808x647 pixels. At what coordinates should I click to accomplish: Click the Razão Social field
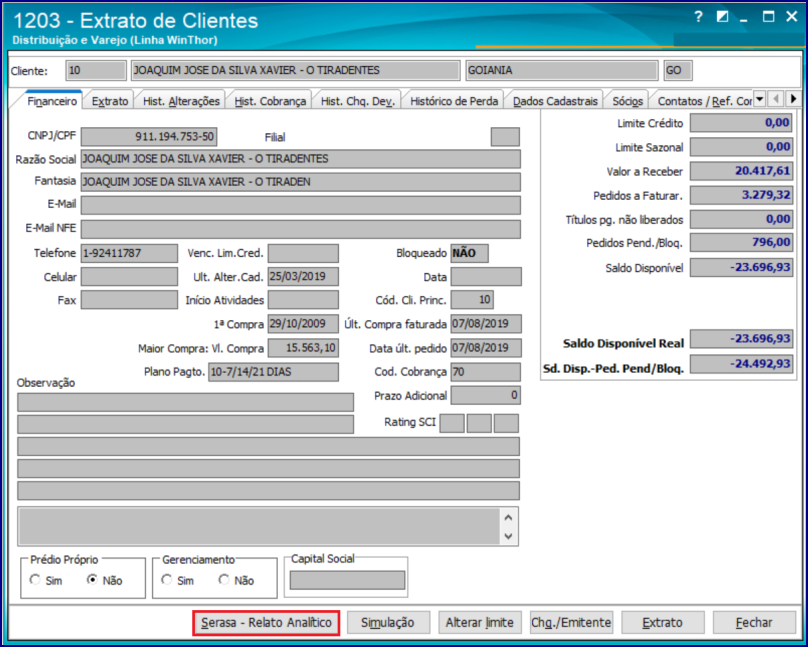(300, 159)
